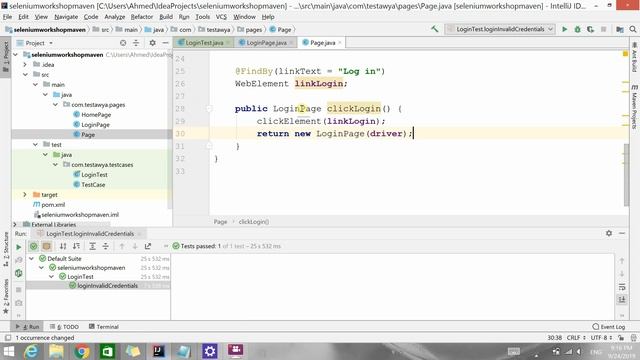Image resolution: width=640 pixels, height=360 pixels.
Task: Click rerun failed tests icon
Action: pos(18,260)
